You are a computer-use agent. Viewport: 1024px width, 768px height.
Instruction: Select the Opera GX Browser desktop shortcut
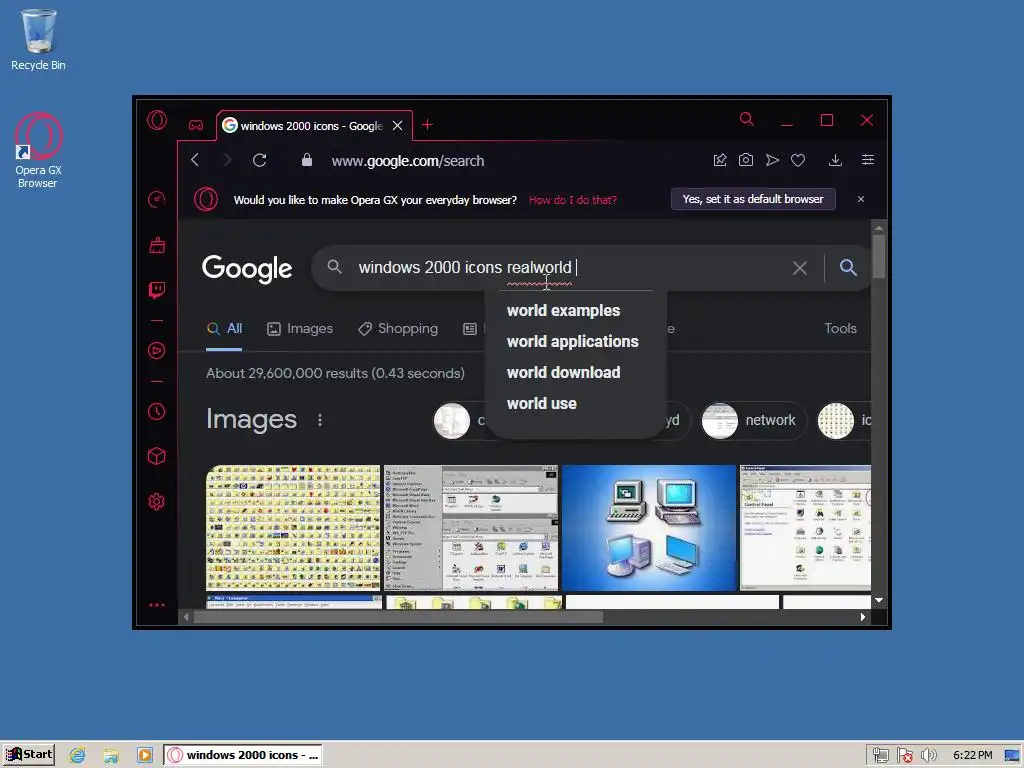pos(38,152)
